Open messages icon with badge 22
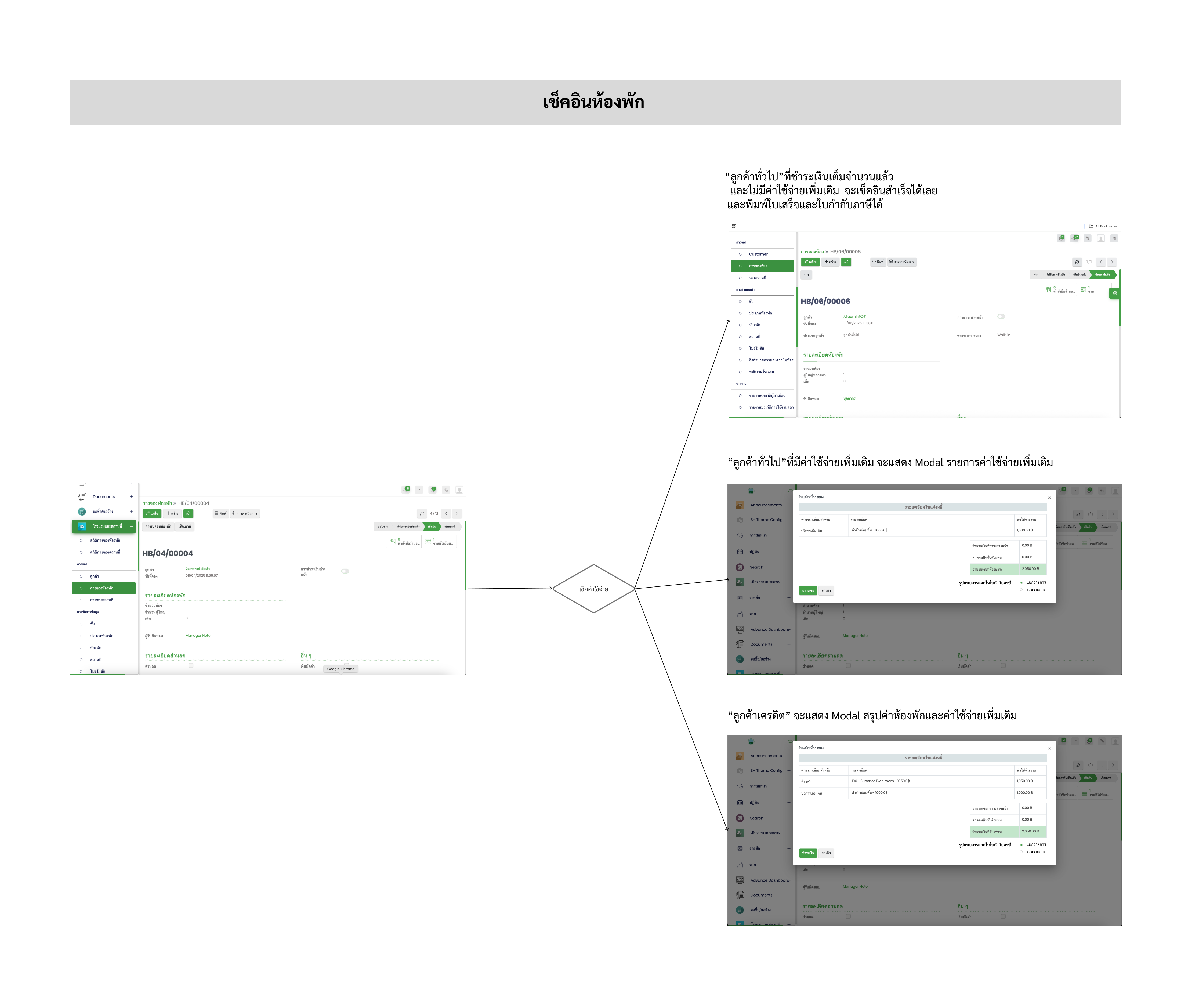1192x1008 pixels. pos(1074,238)
